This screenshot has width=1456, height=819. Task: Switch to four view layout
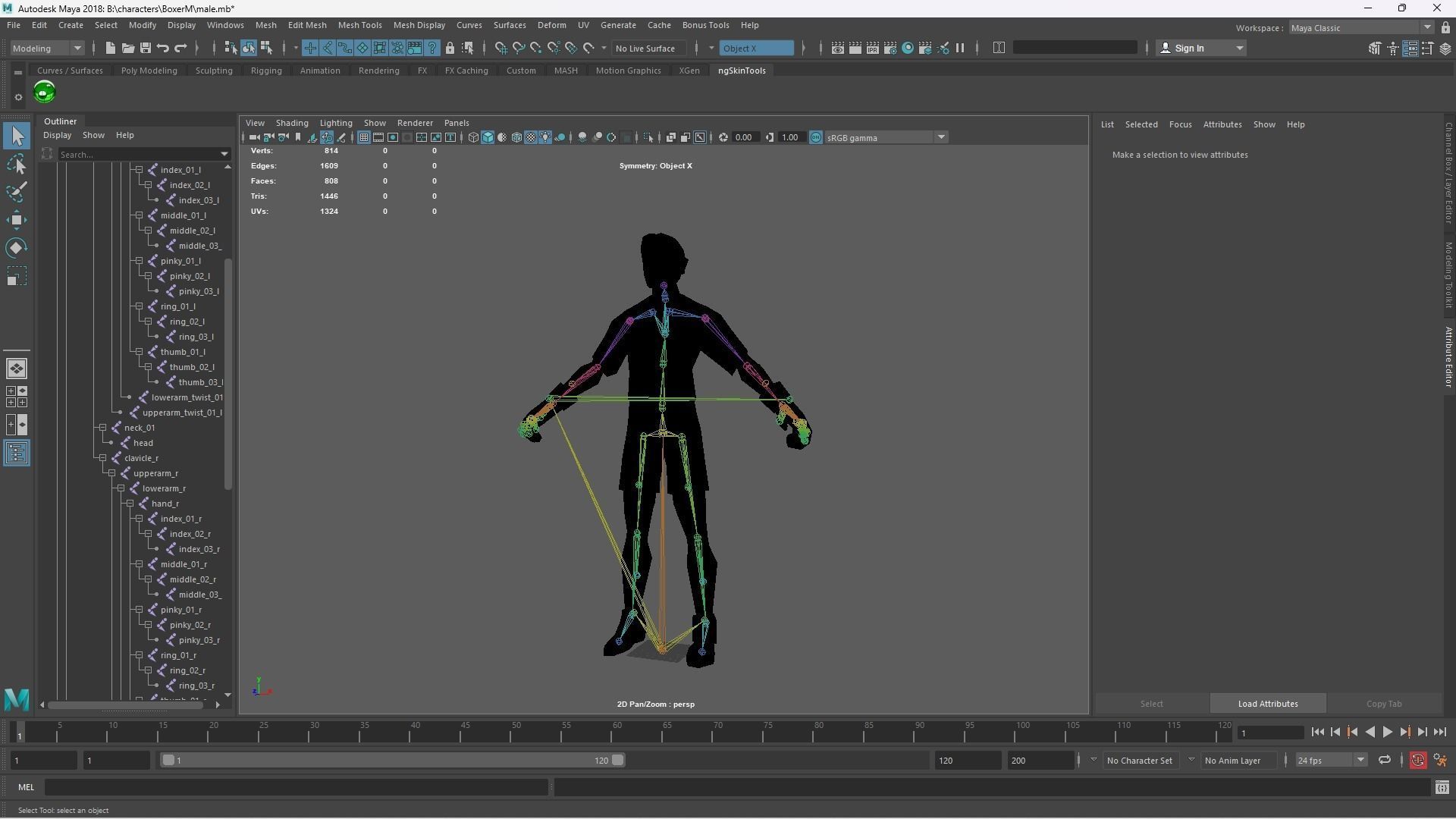pyautogui.click(x=17, y=397)
